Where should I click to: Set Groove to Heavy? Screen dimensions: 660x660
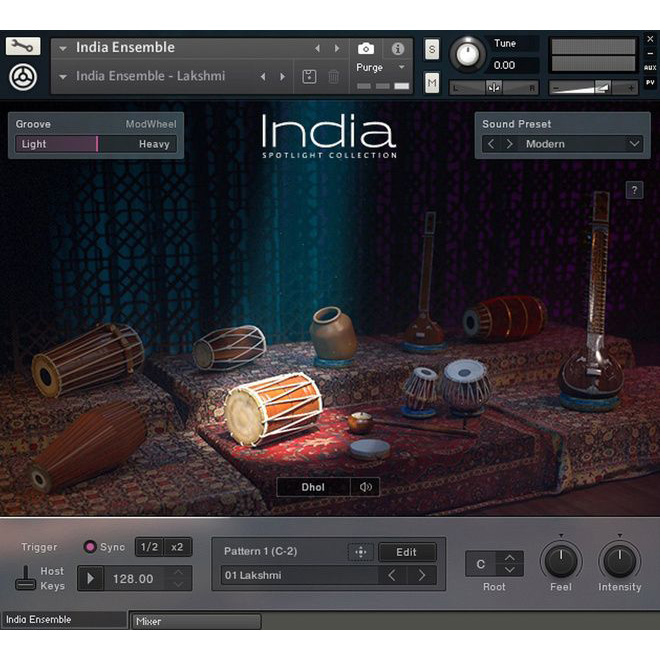click(x=154, y=144)
